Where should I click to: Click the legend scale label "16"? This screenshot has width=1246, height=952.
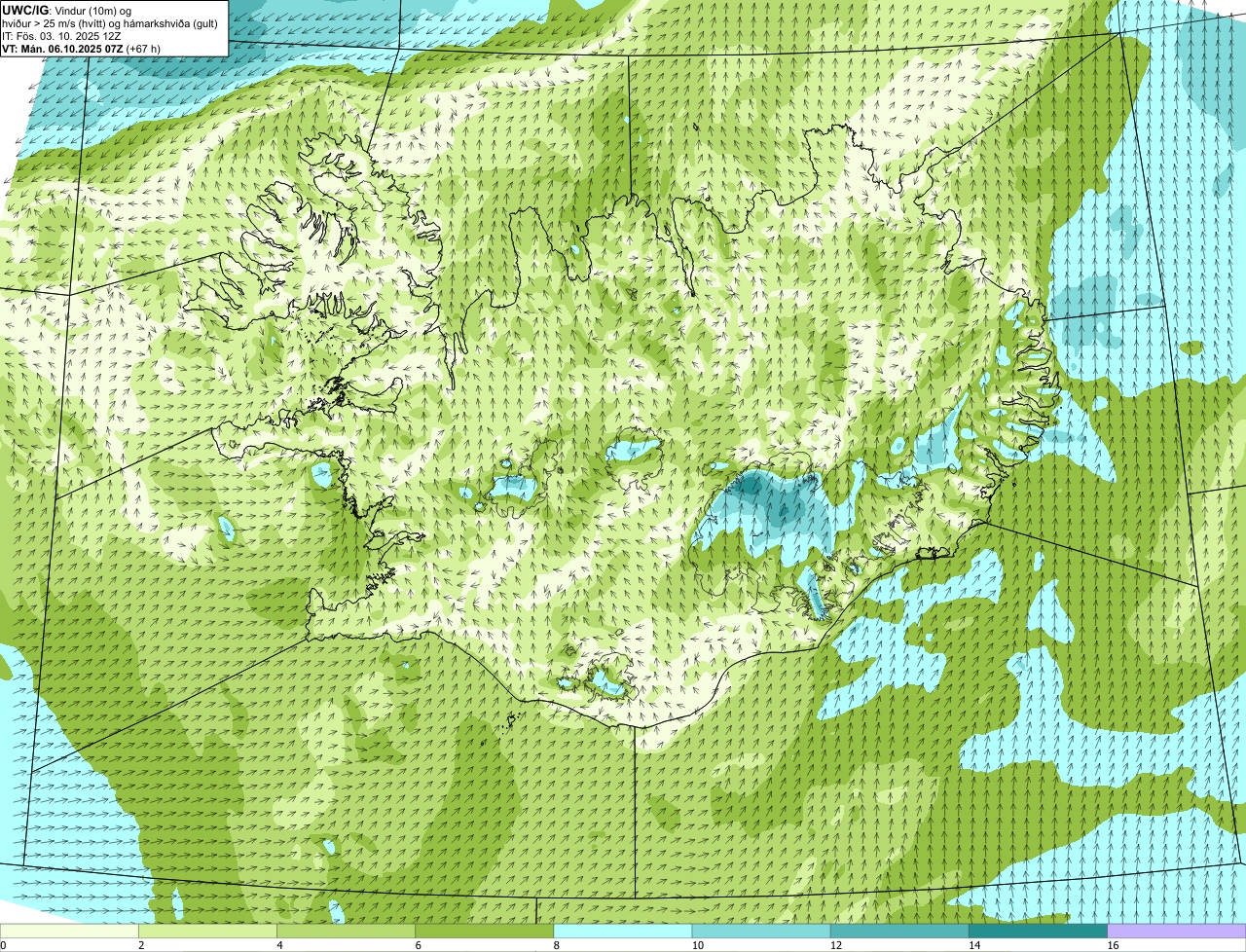1113,945
